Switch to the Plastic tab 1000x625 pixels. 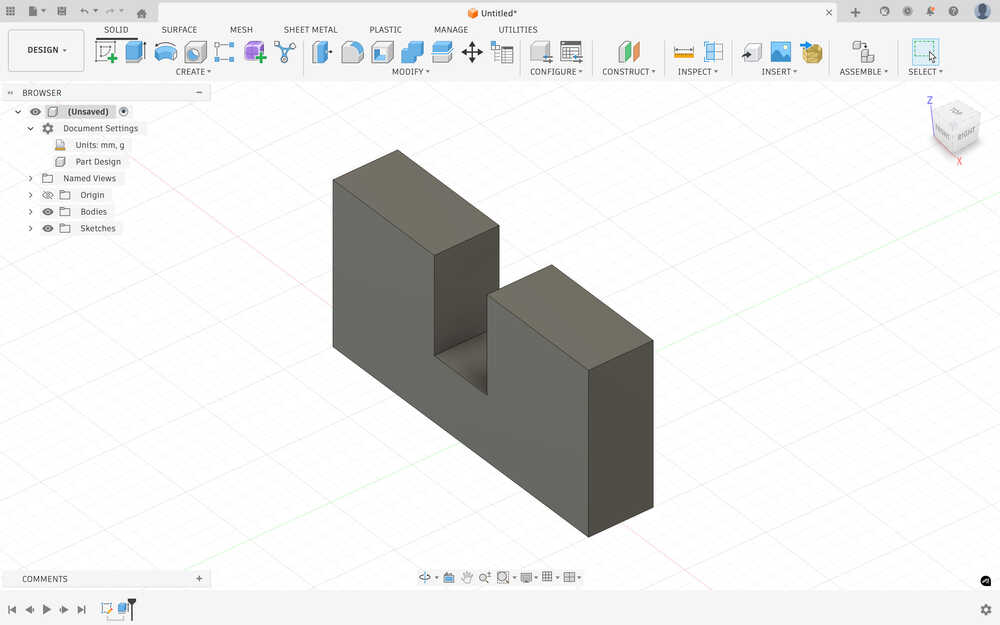tap(385, 29)
